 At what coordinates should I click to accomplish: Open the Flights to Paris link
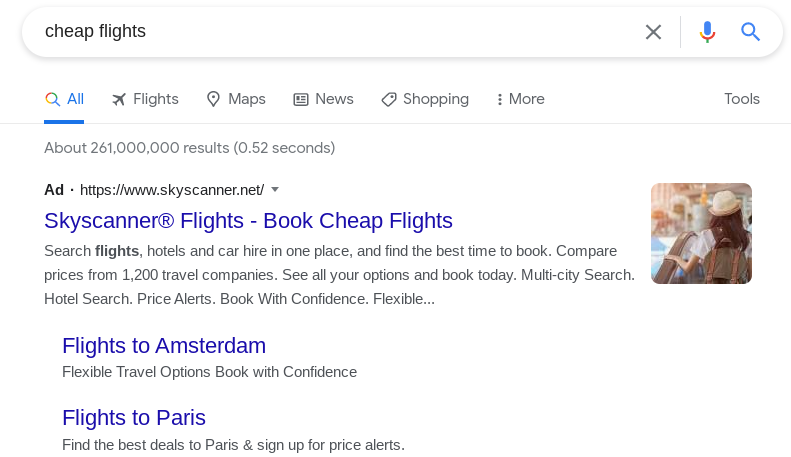click(134, 418)
